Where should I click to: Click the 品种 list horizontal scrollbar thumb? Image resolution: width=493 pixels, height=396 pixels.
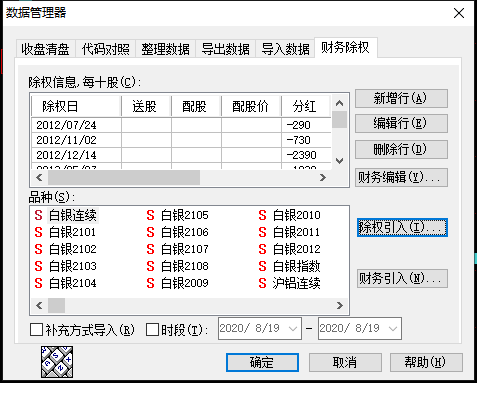click(x=56, y=305)
